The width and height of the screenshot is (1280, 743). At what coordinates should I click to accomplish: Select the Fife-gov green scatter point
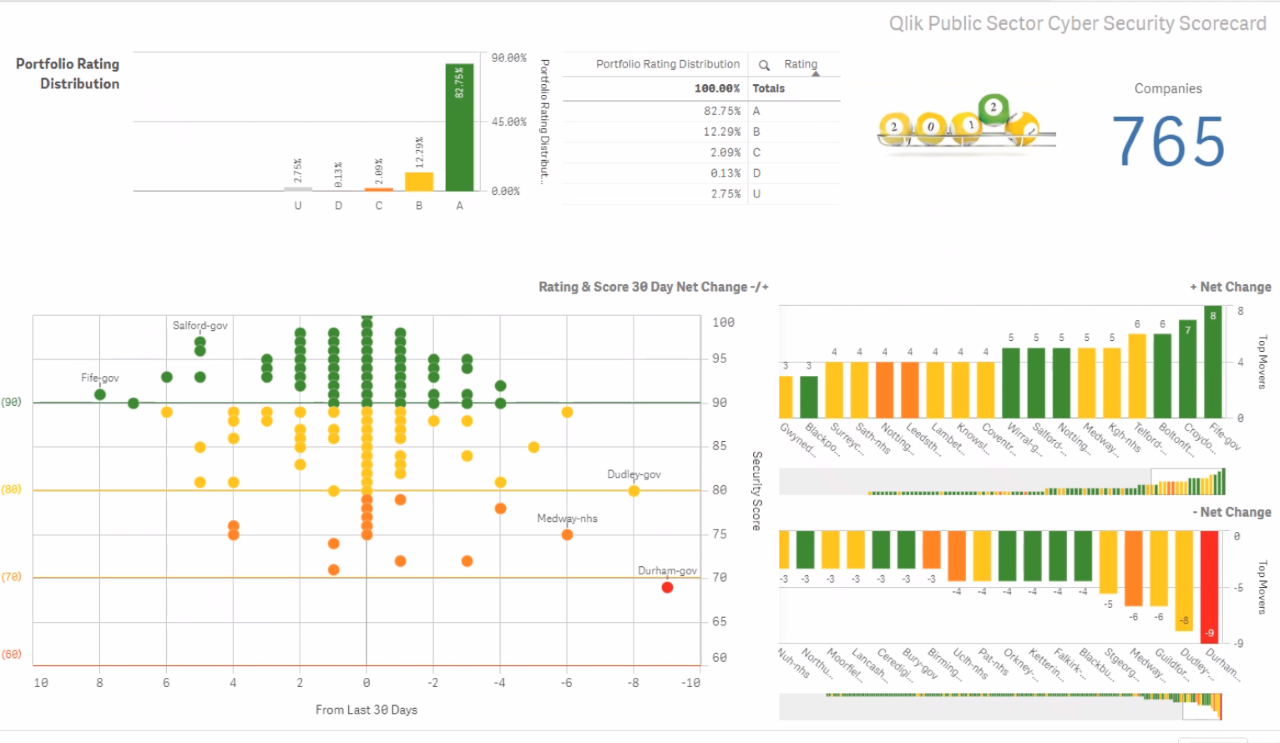100,394
